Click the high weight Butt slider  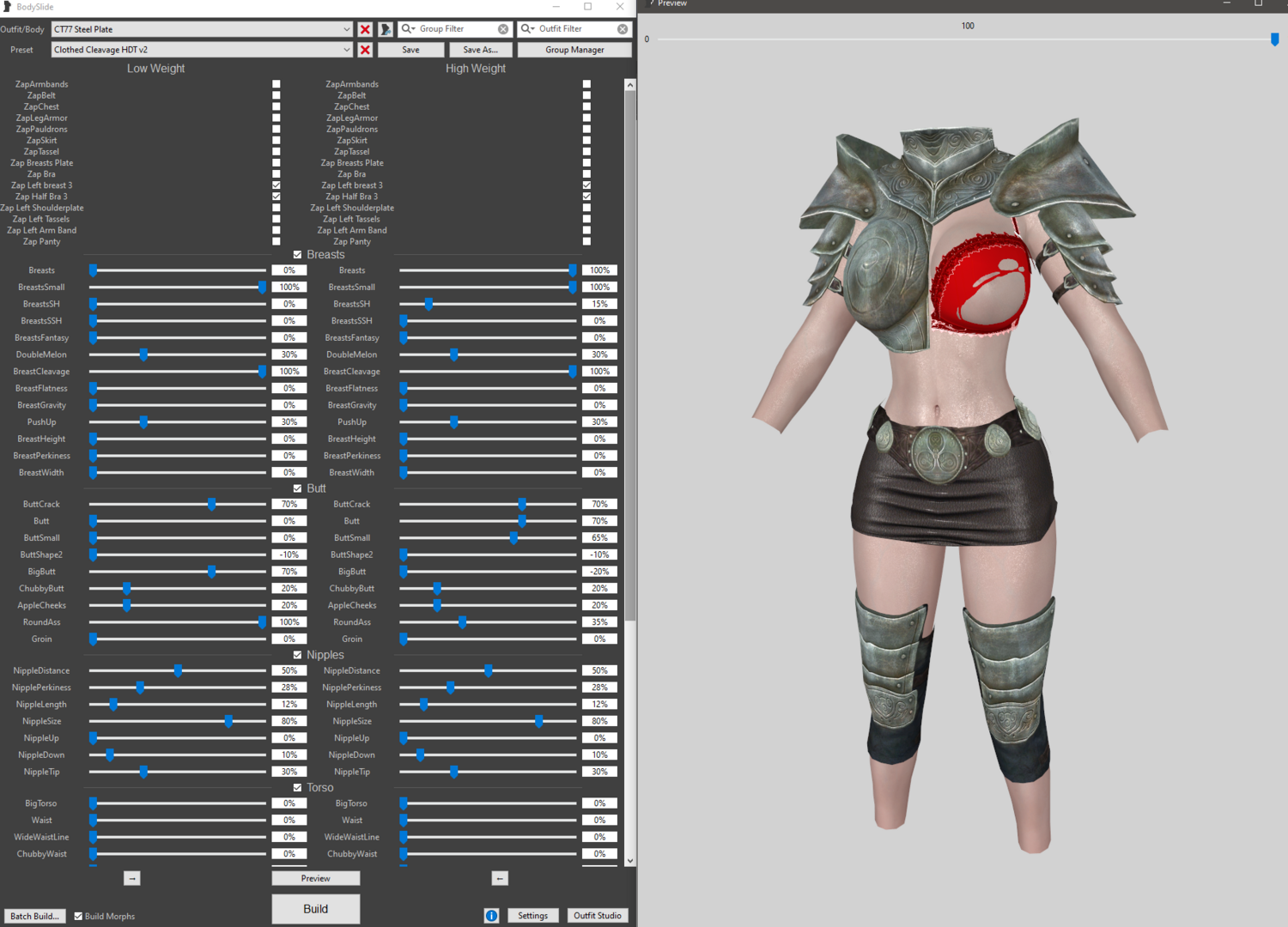click(x=488, y=521)
